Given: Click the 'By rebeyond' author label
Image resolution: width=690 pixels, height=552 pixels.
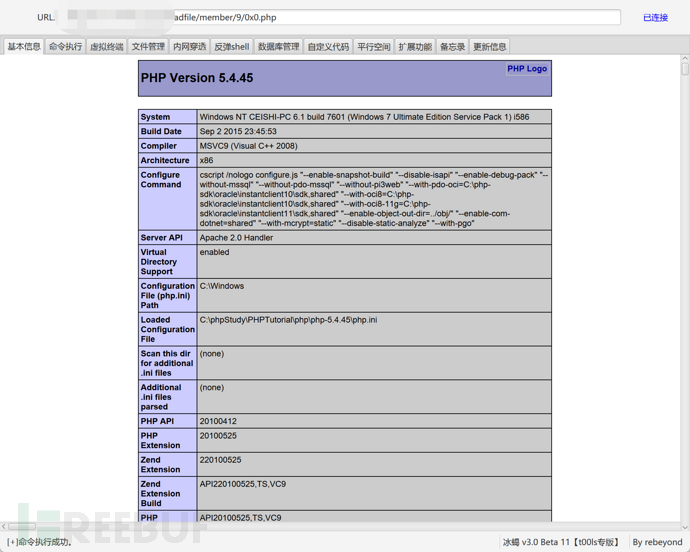Looking at the screenshot, I should tap(657, 542).
